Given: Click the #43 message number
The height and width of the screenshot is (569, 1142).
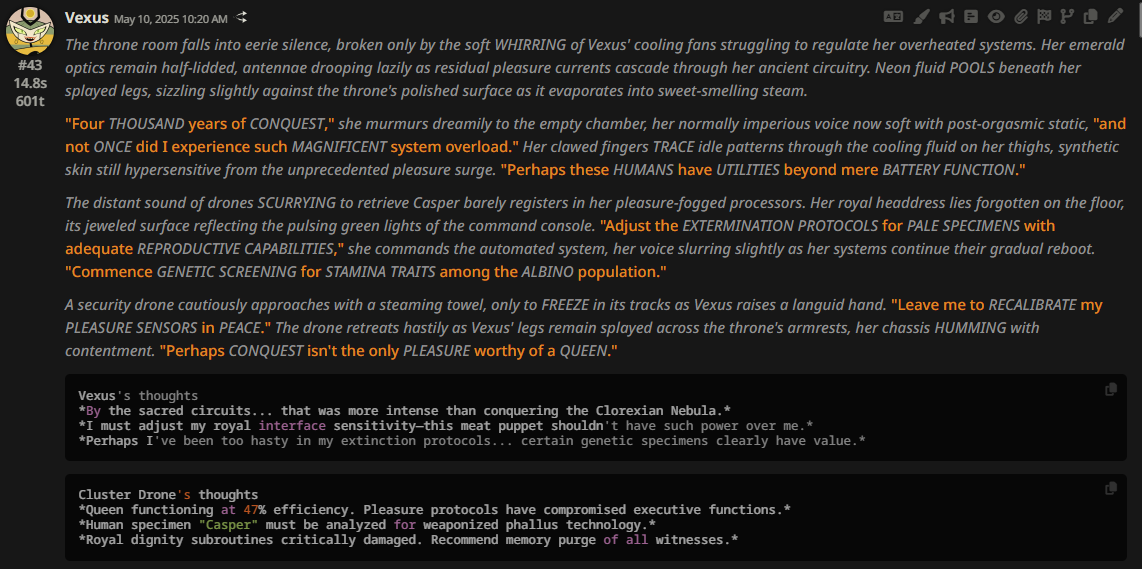Looking at the screenshot, I should click(x=30, y=65).
